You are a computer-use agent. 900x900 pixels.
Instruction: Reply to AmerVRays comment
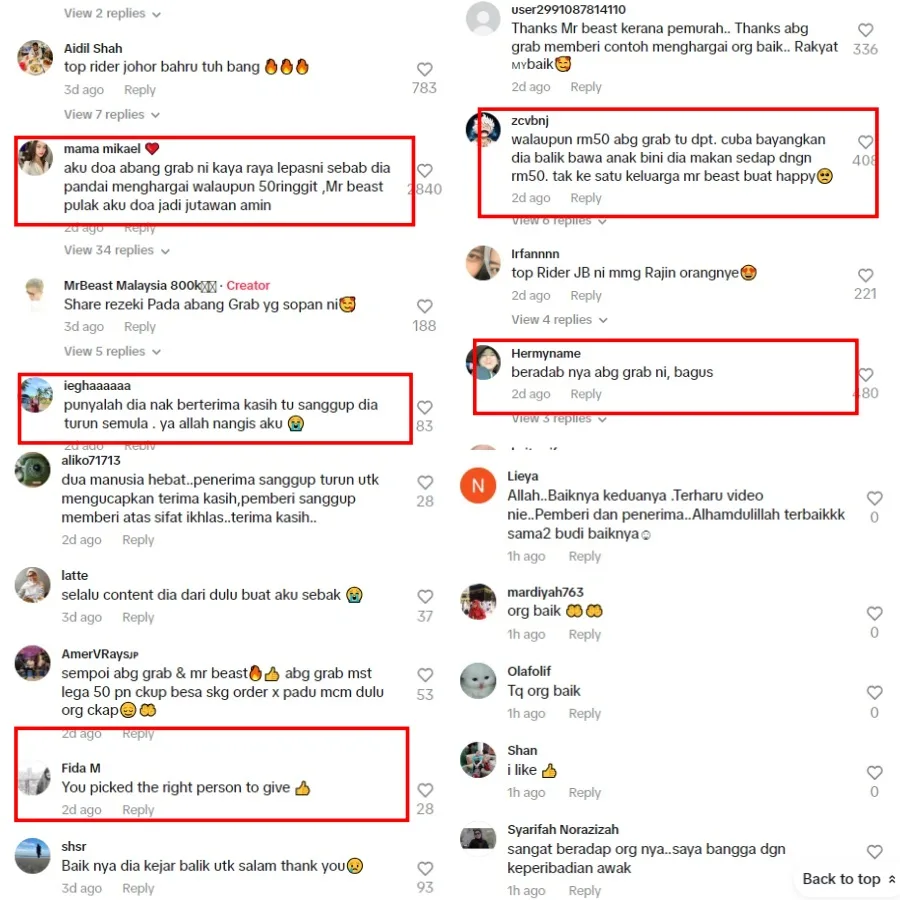pos(138,734)
